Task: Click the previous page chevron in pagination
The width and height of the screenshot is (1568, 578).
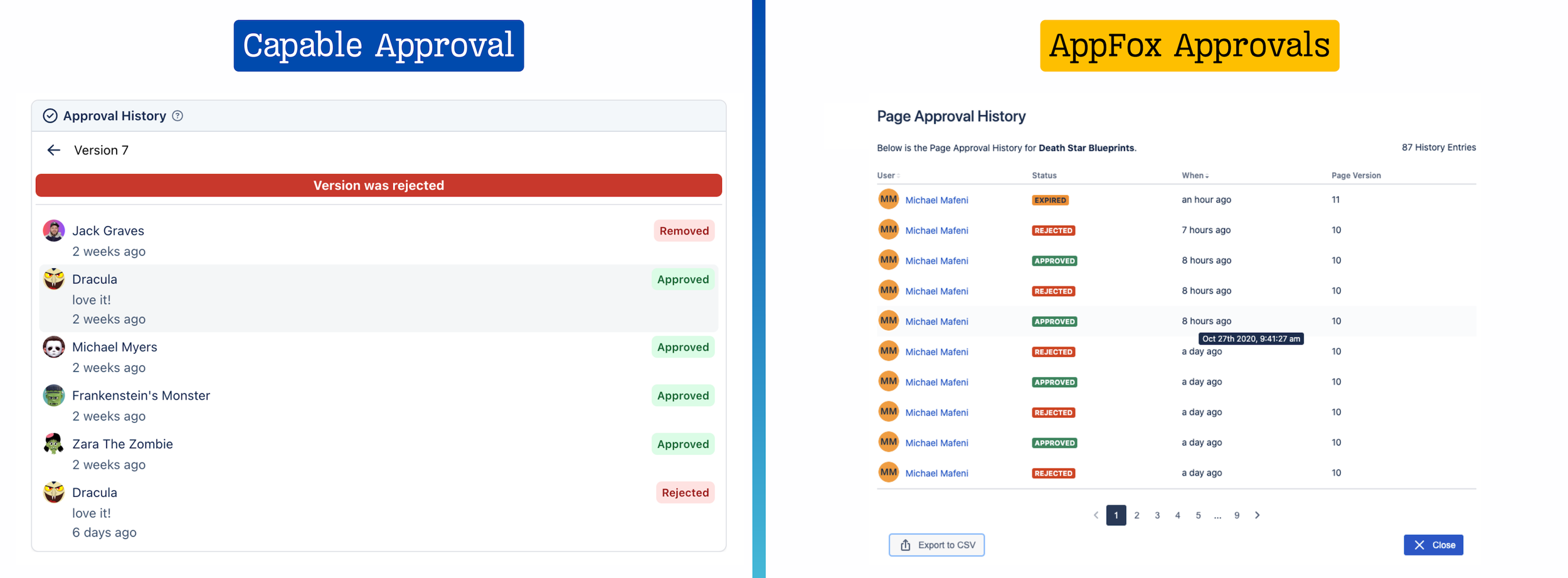Action: pyautogui.click(x=1096, y=515)
